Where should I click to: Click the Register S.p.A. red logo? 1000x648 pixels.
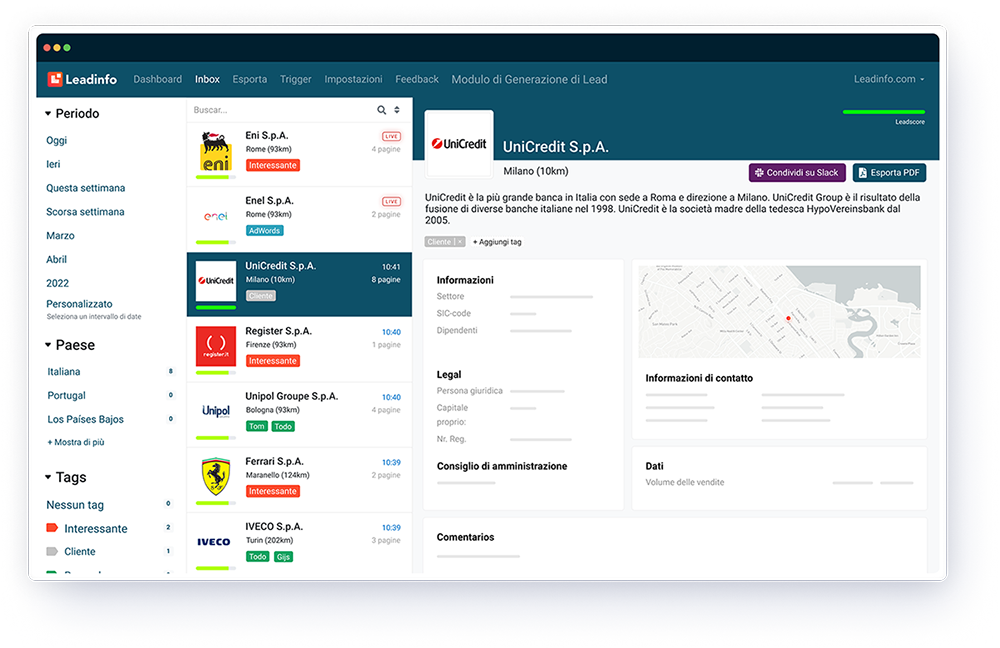click(x=216, y=346)
